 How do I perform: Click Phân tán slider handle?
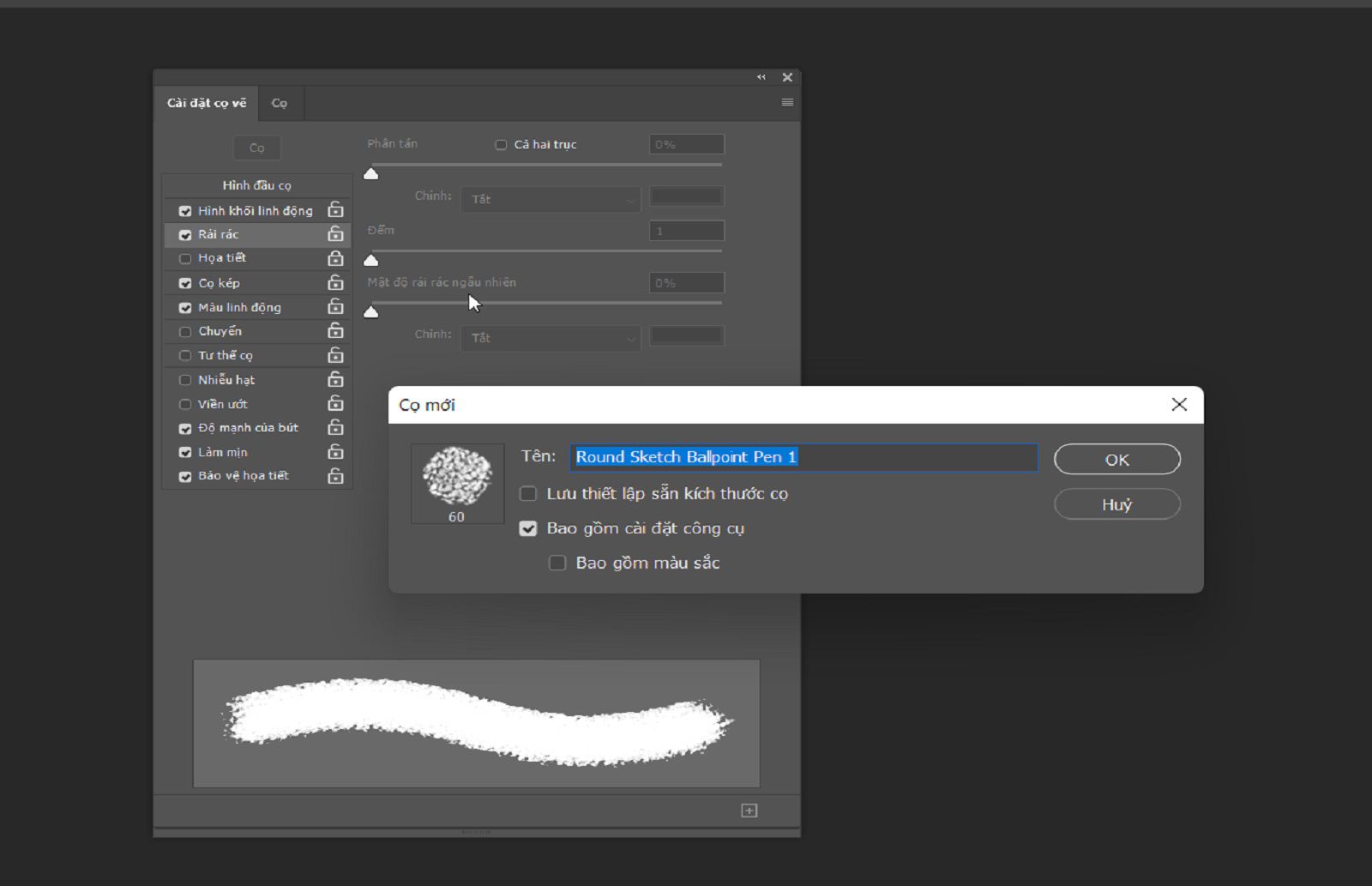click(371, 173)
